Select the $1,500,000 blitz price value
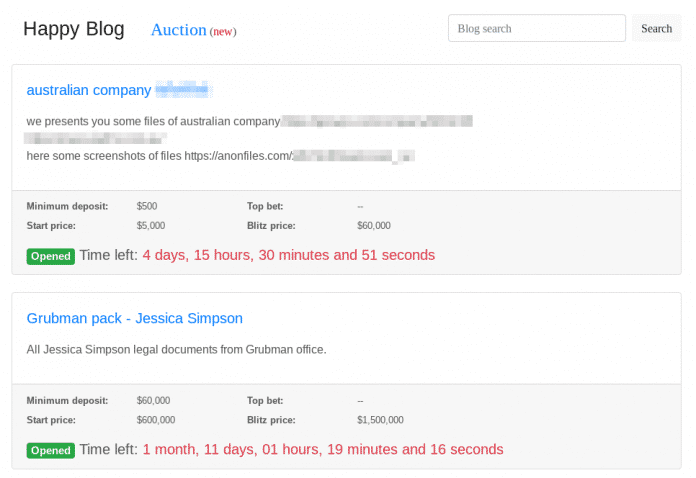 380,420
